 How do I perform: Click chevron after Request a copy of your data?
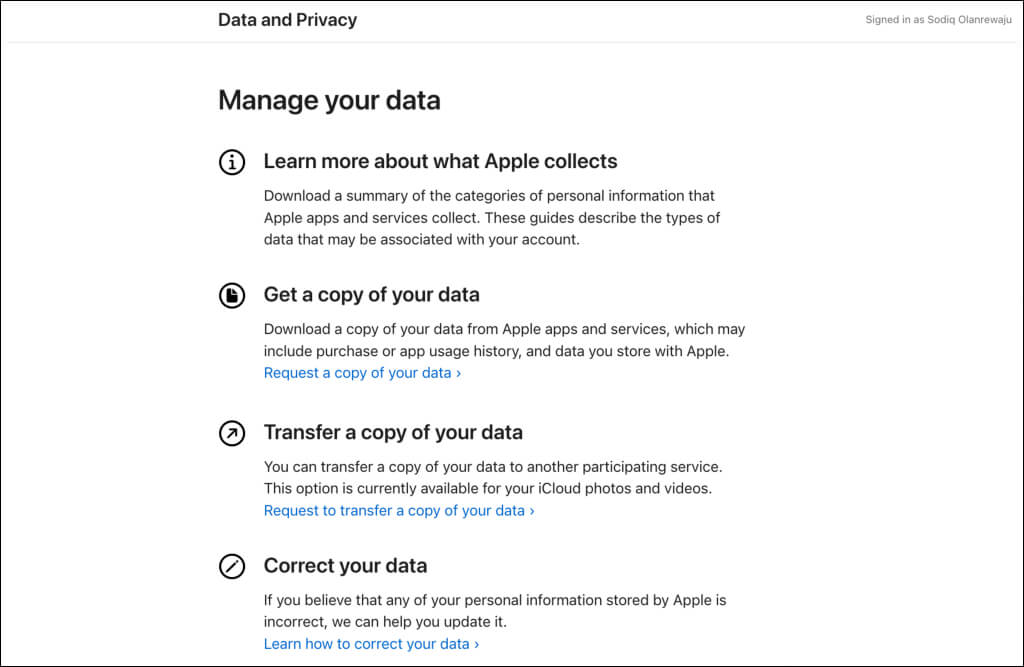(x=458, y=374)
